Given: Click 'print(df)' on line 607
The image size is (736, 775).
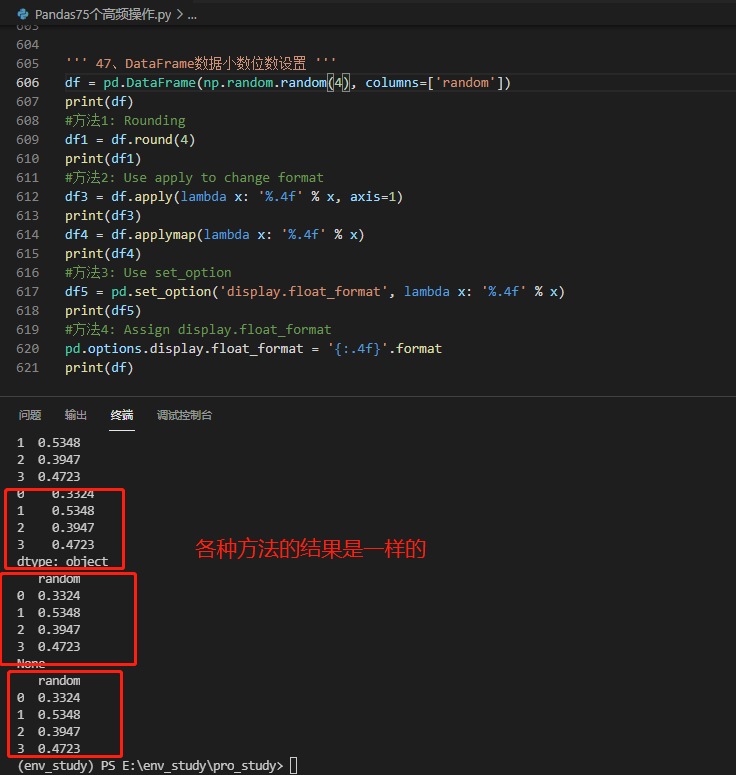Looking at the screenshot, I should 99,102.
